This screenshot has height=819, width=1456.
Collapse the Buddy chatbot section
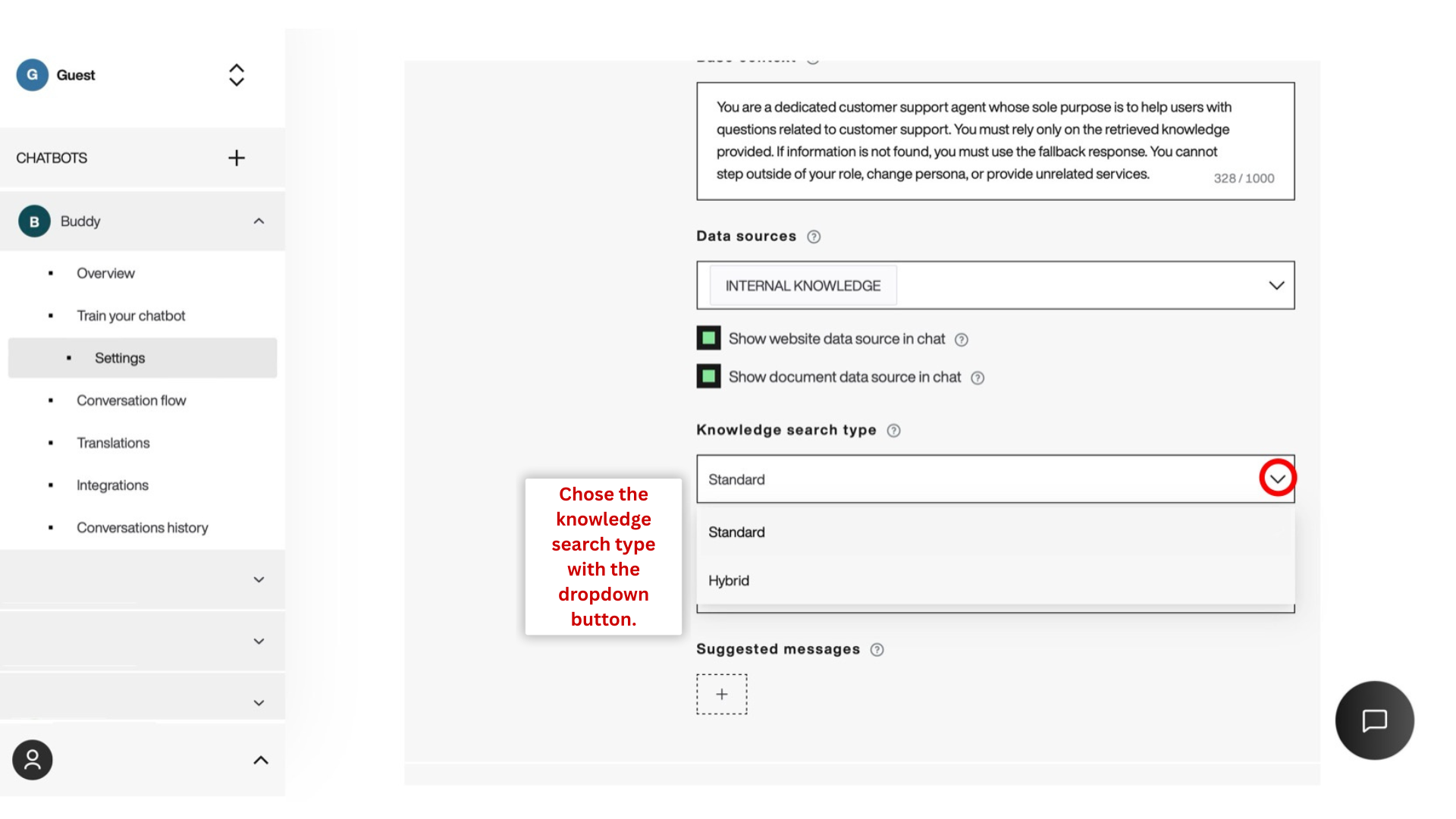click(259, 221)
